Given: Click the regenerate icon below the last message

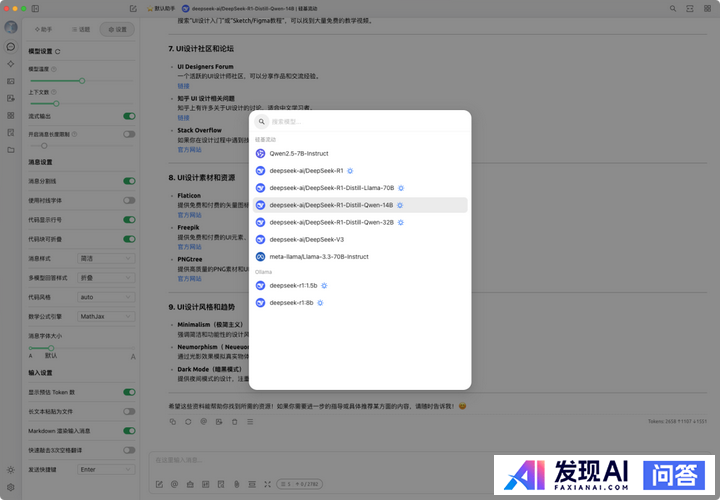Looking at the screenshot, I should (188, 422).
